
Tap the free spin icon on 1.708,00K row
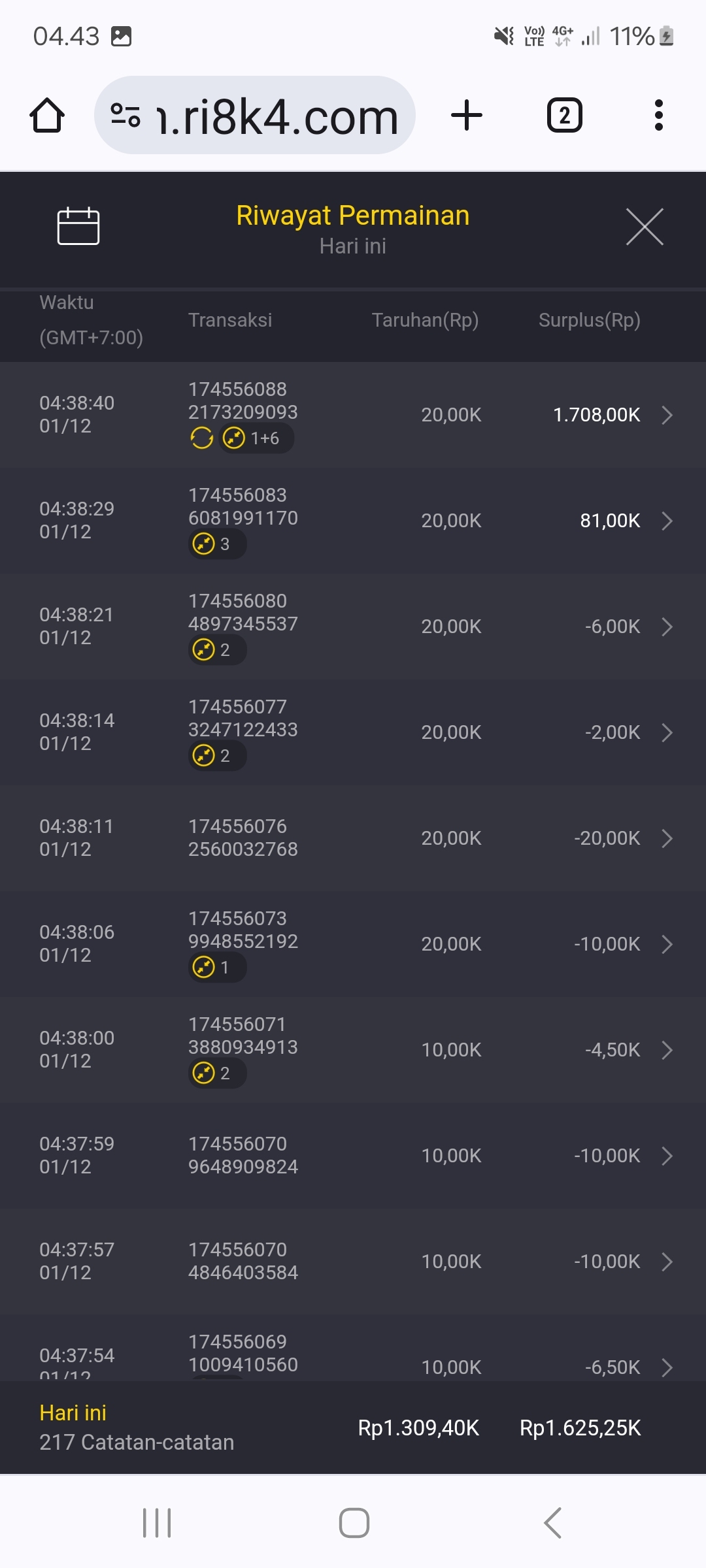coord(202,438)
